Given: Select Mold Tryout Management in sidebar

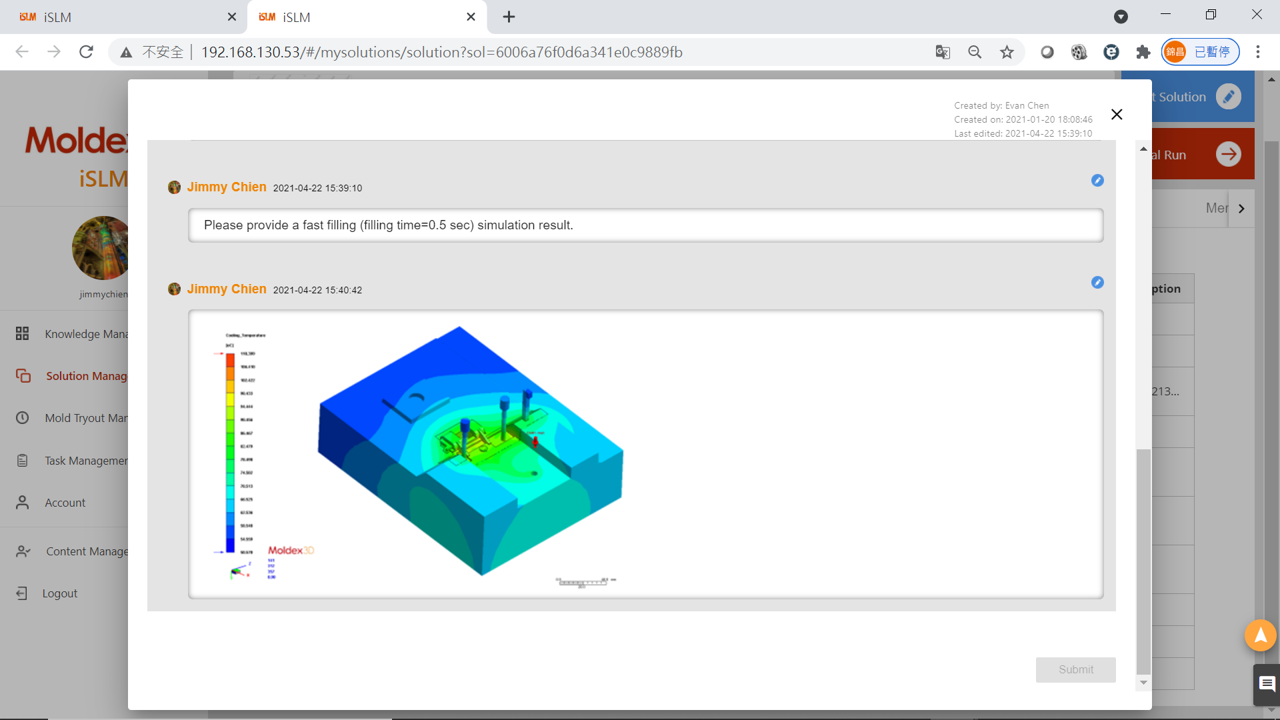Looking at the screenshot, I should (86, 418).
